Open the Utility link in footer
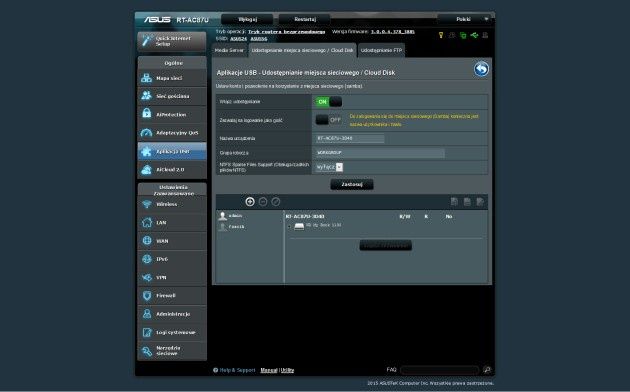 tap(287, 370)
